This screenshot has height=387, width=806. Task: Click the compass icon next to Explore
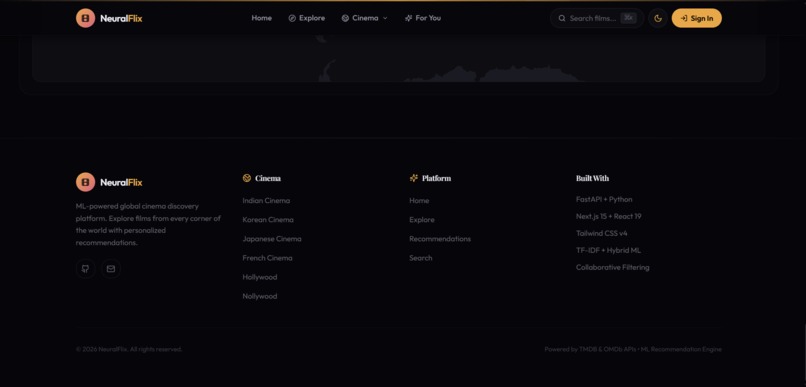292,19
